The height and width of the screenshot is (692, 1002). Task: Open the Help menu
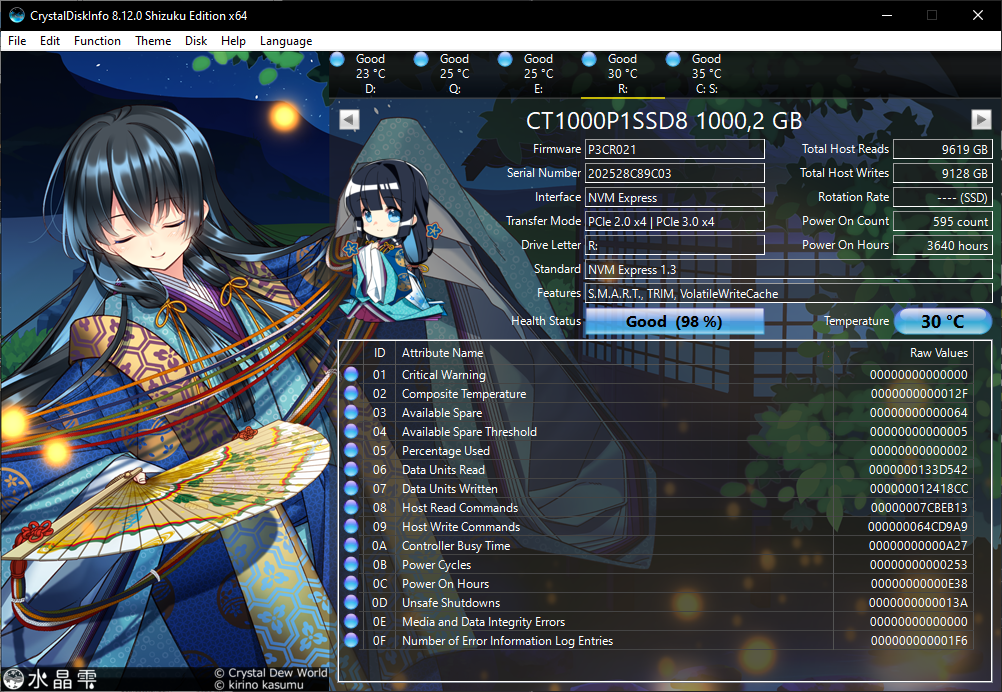tap(233, 41)
